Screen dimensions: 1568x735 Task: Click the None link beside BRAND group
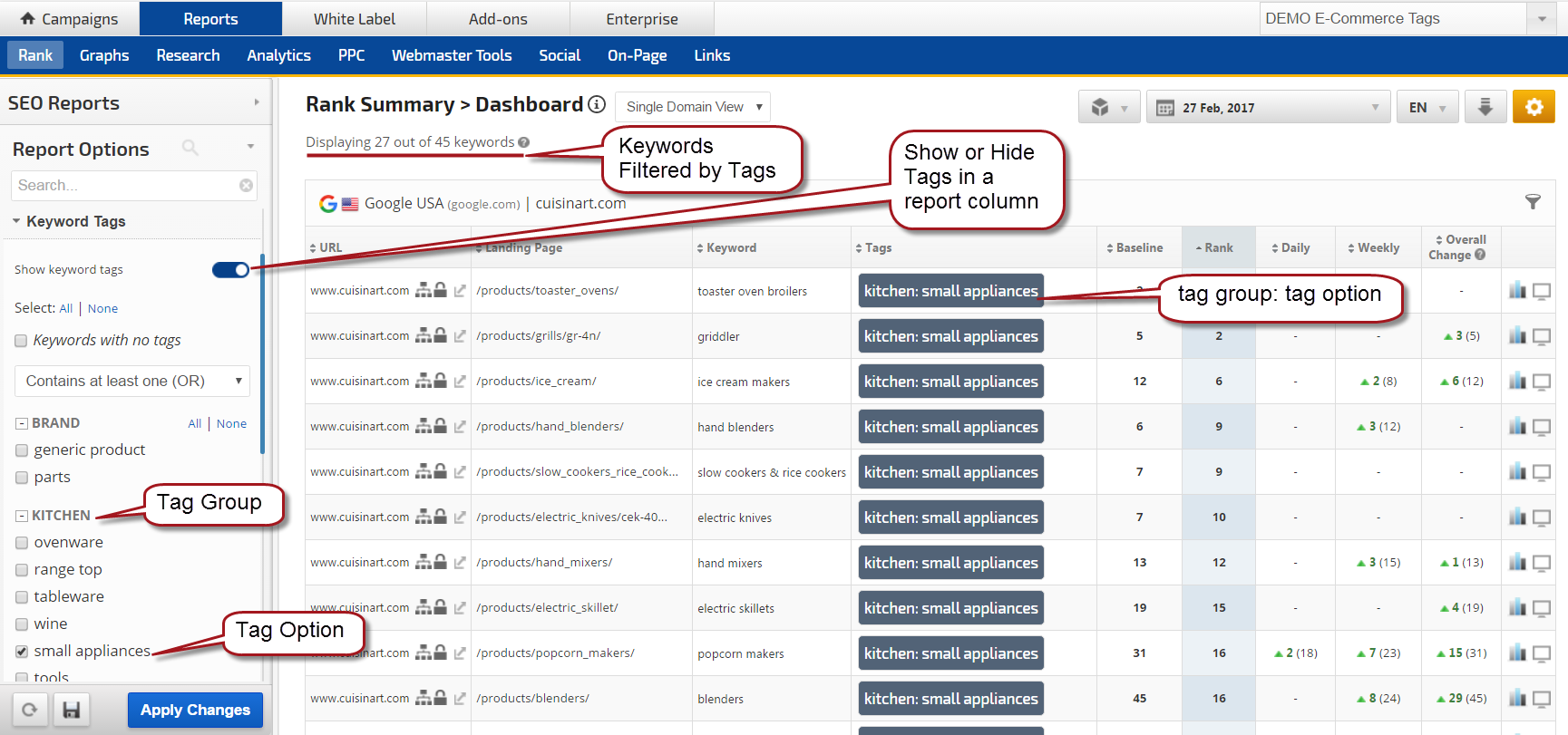(231, 424)
